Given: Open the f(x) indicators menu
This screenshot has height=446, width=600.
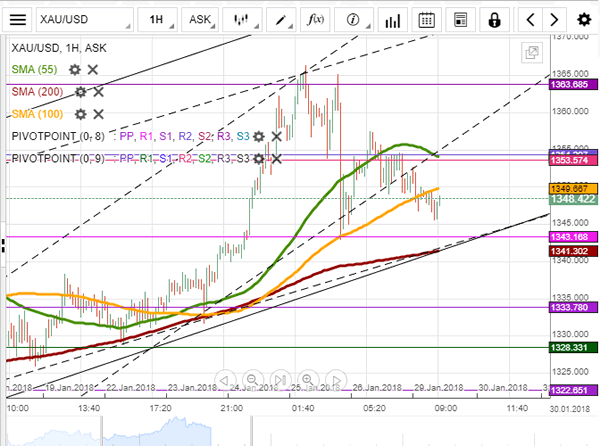Looking at the screenshot, I should pyautogui.click(x=316, y=19).
